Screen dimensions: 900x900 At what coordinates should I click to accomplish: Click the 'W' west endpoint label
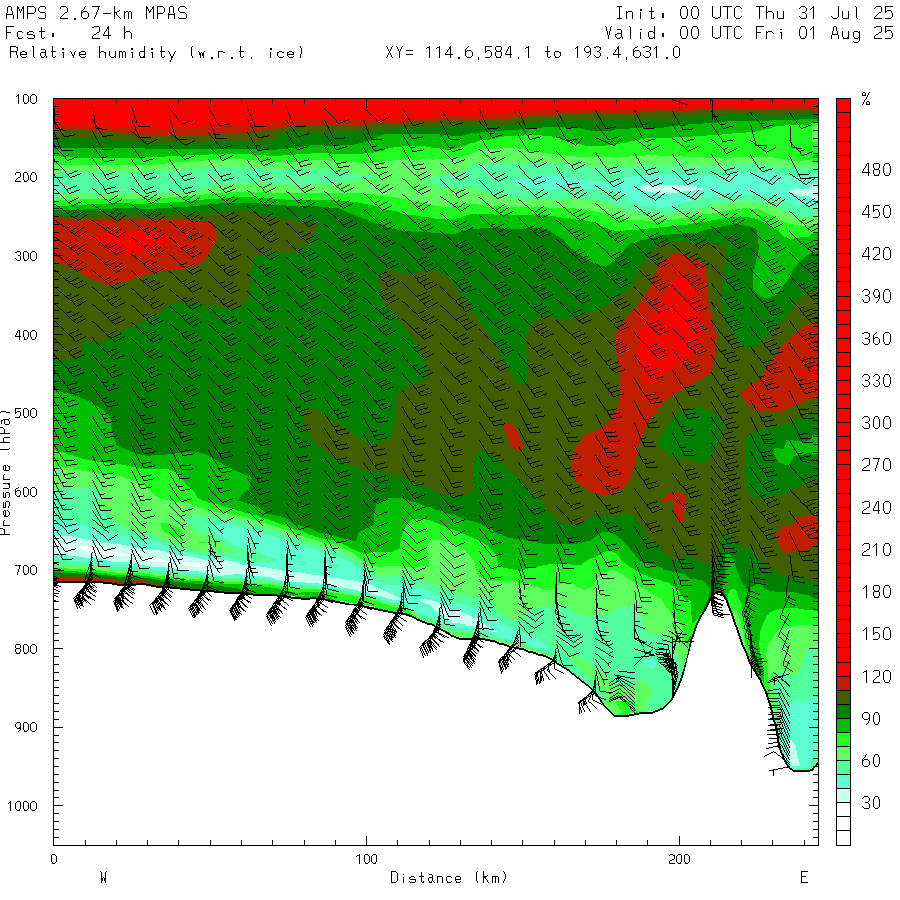103,878
